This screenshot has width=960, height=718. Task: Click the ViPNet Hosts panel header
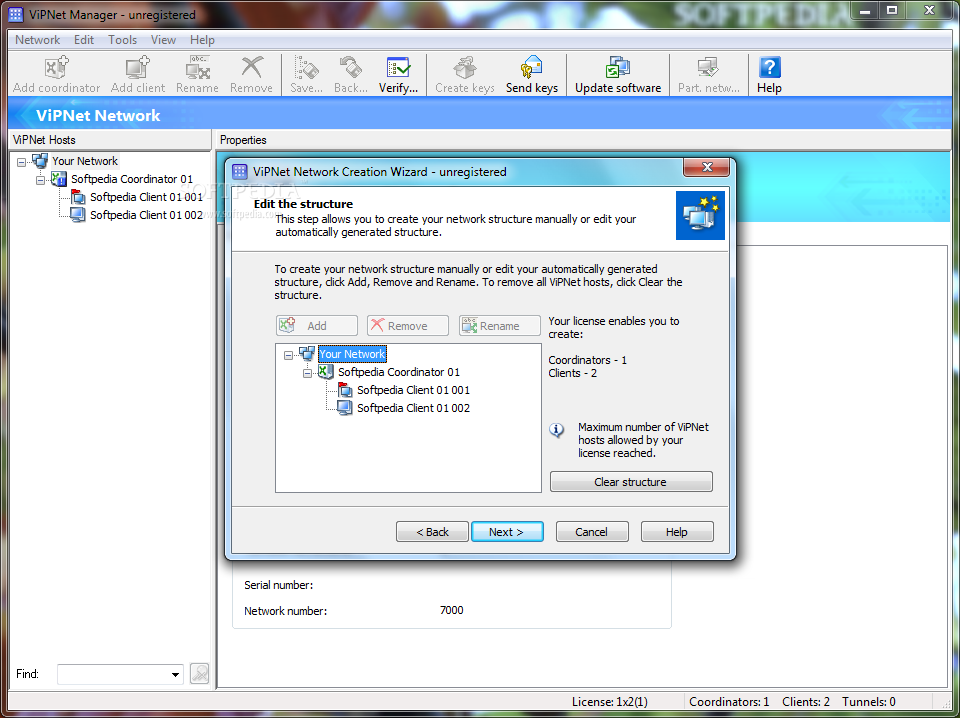coord(110,140)
